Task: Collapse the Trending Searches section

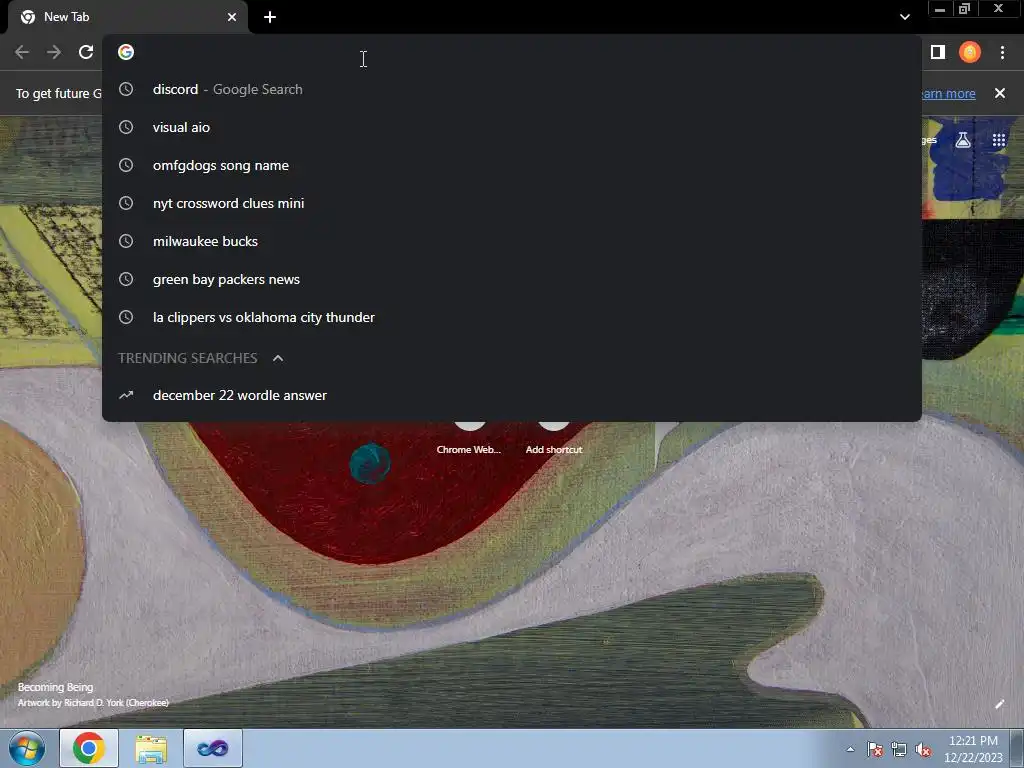Action: (x=278, y=358)
